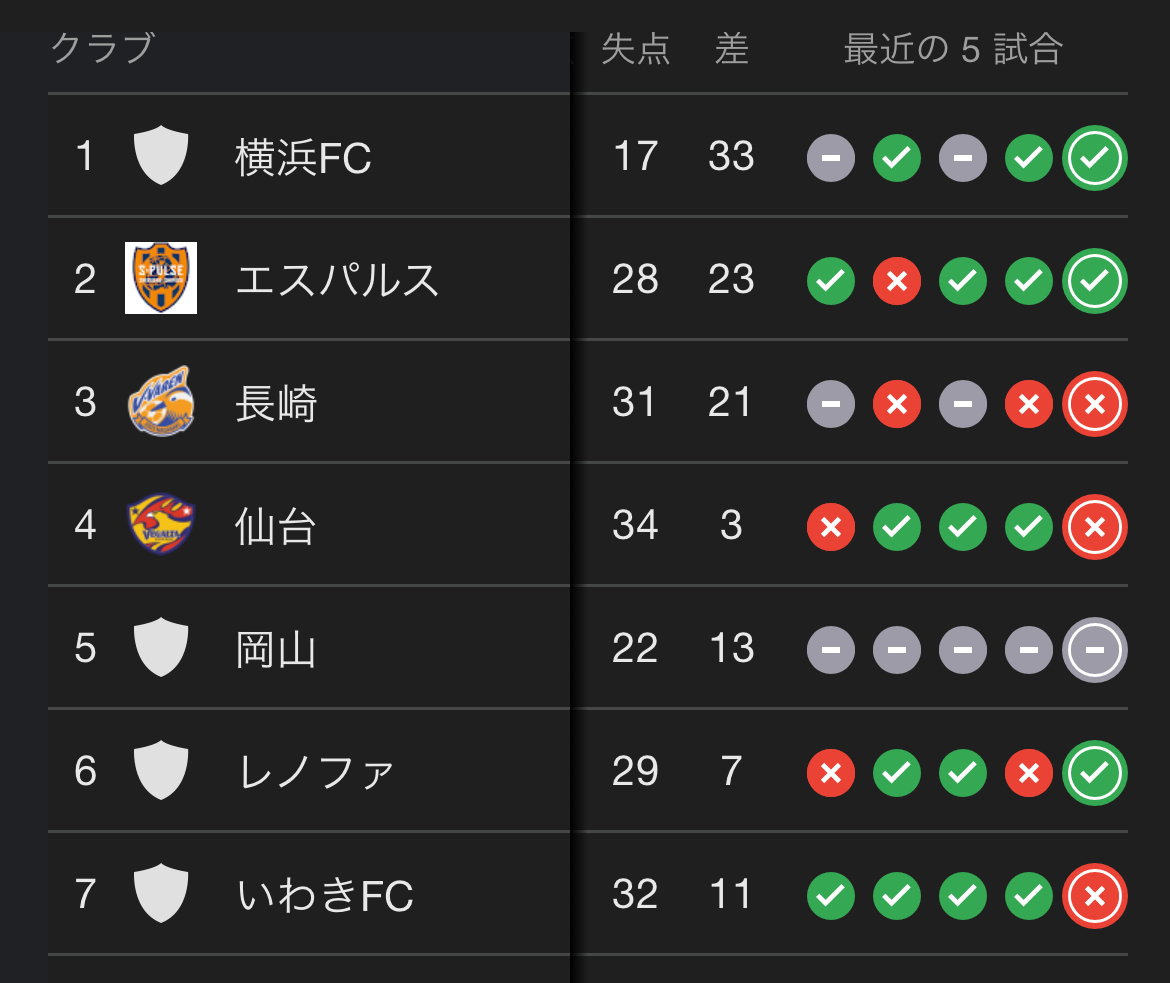Click the Vegalta Sendai club logo
The height and width of the screenshot is (983, 1170).
coord(161,525)
